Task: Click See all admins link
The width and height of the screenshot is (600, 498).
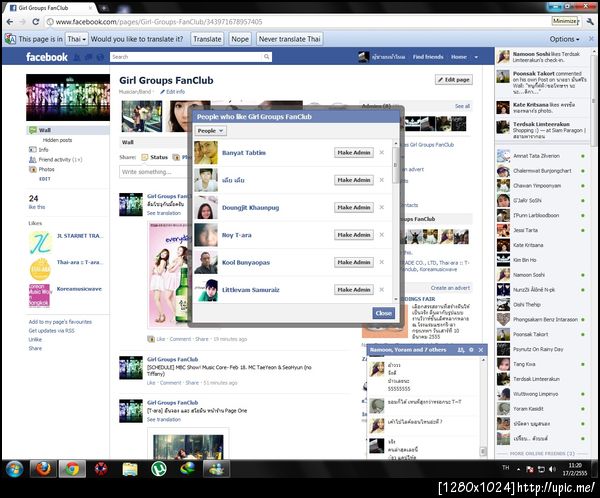Action: tap(462, 106)
